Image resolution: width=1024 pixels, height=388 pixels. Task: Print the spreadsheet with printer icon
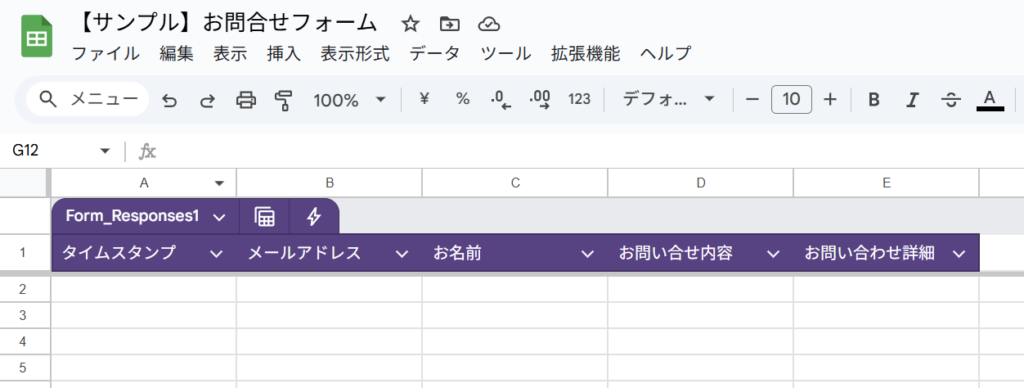click(246, 100)
